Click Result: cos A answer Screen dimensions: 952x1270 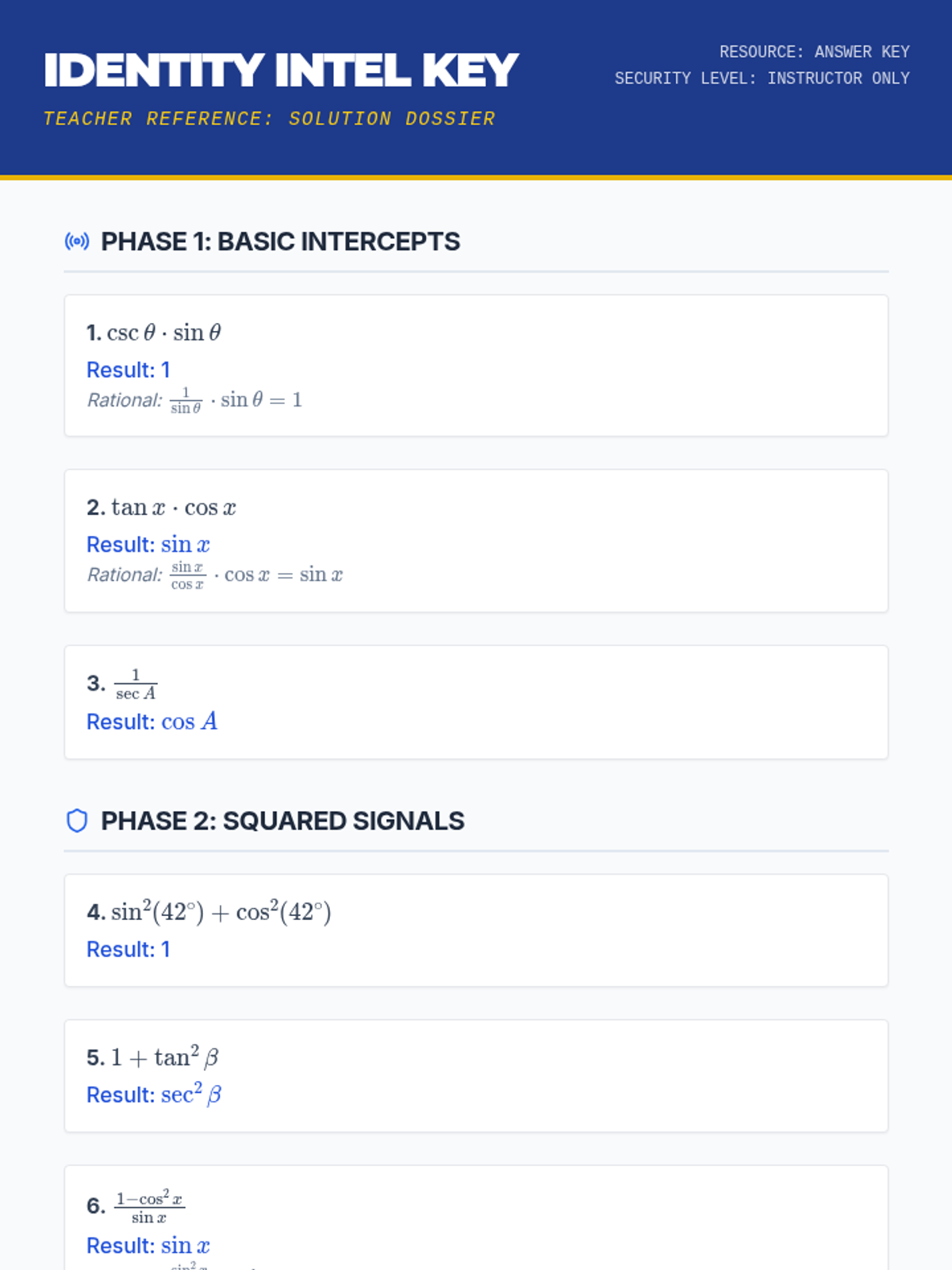click(152, 722)
